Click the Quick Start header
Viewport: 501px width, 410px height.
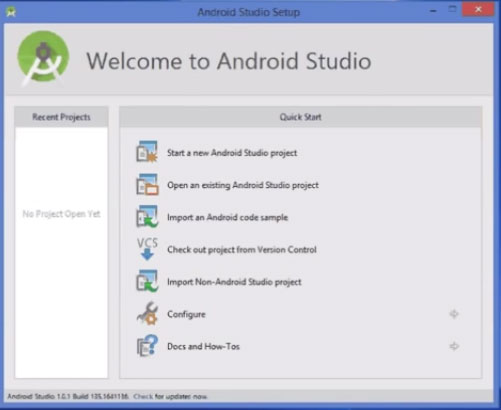[x=301, y=117]
